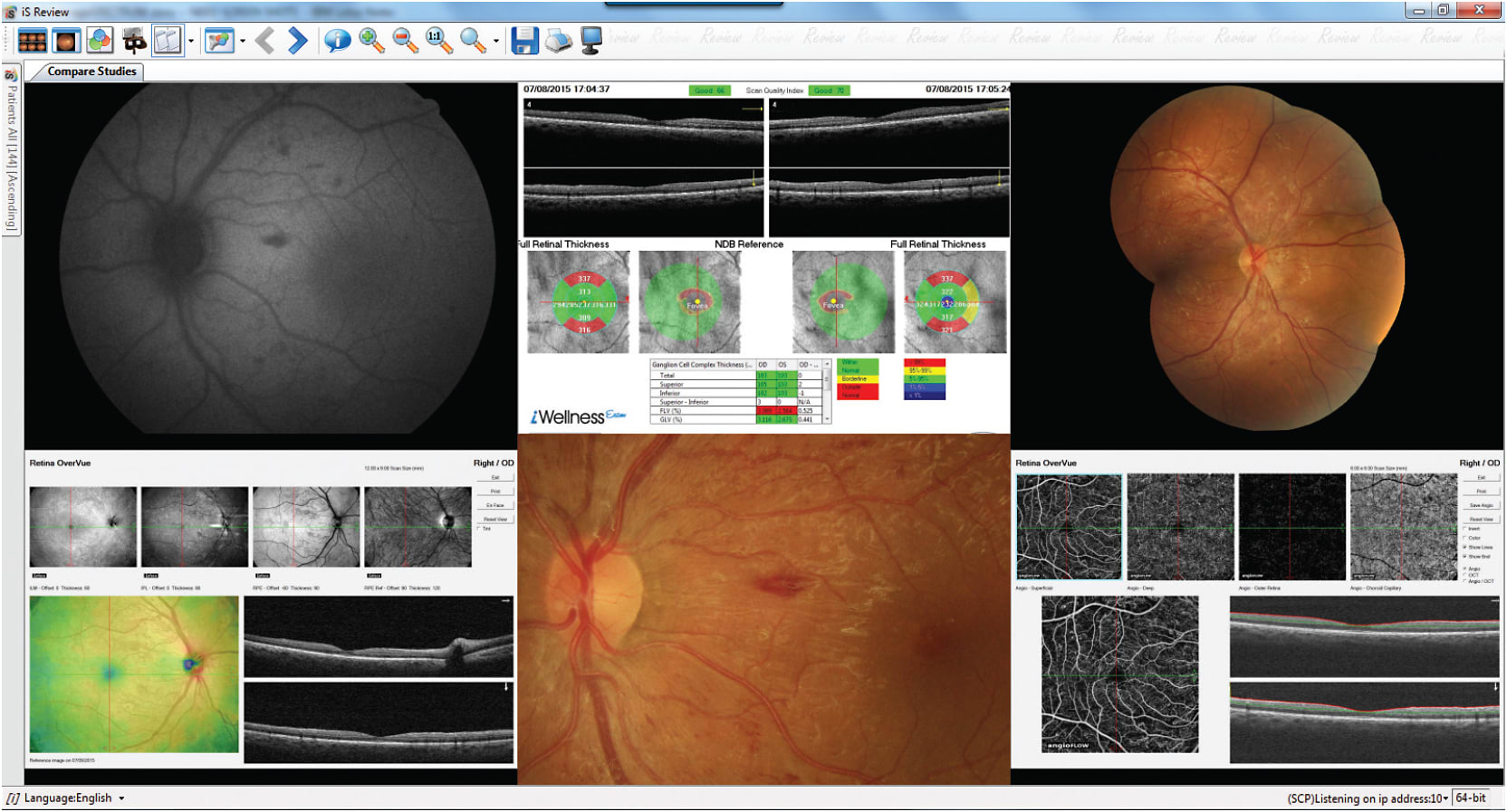Select the plain magnifier zoom tool
The height and width of the screenshot is (812, 1507).
tap(472, 41)
